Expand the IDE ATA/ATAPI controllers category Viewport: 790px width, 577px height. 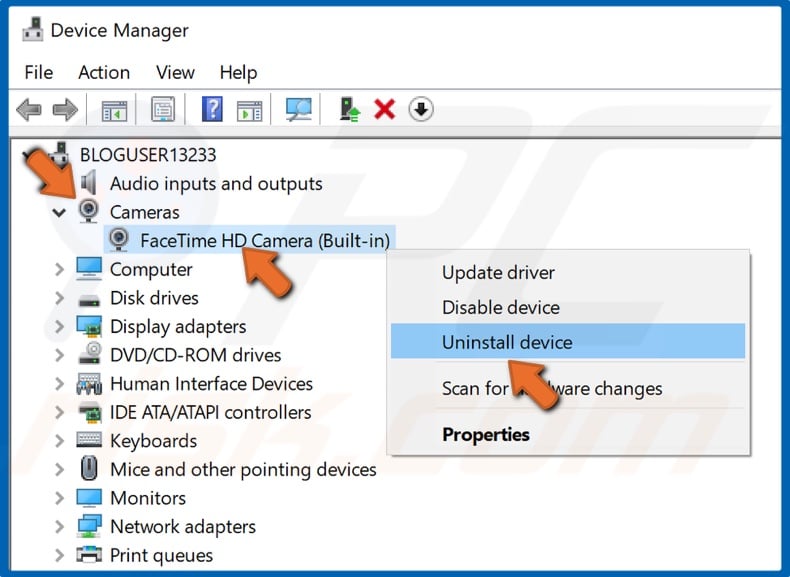[59, 412]
